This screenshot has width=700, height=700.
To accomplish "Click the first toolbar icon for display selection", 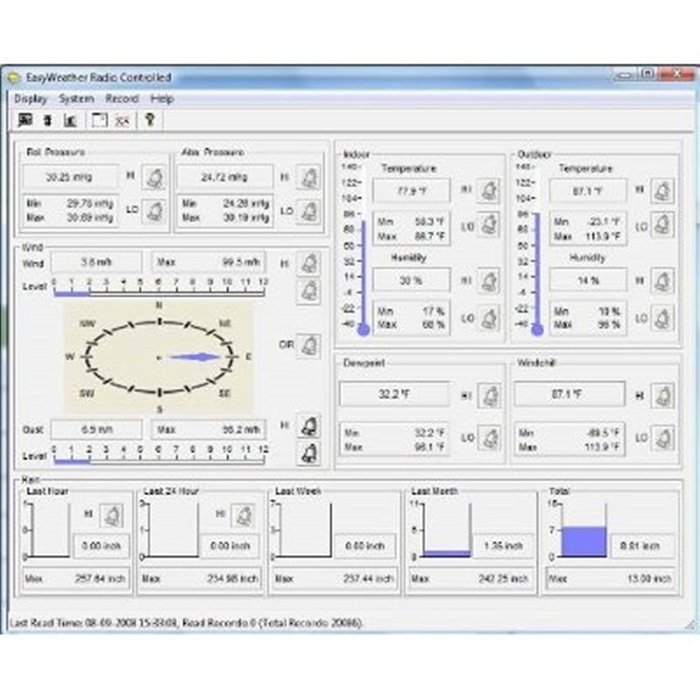I will (x=25, y=120).
